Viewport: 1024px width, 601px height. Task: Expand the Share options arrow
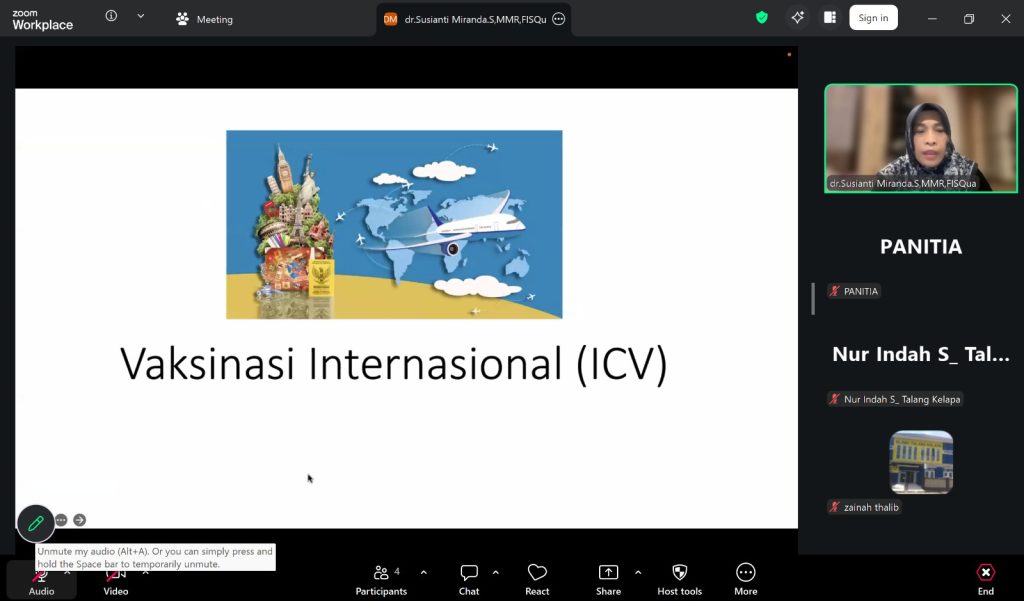[638, 572]
